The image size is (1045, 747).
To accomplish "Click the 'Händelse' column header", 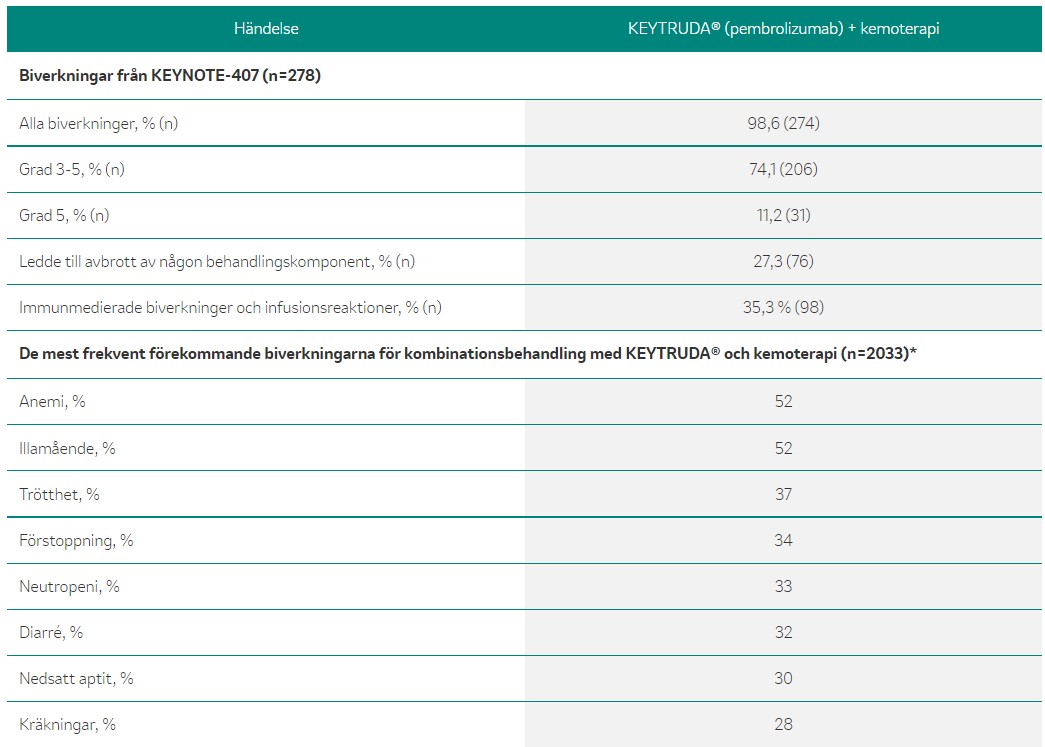I will 266,29.
